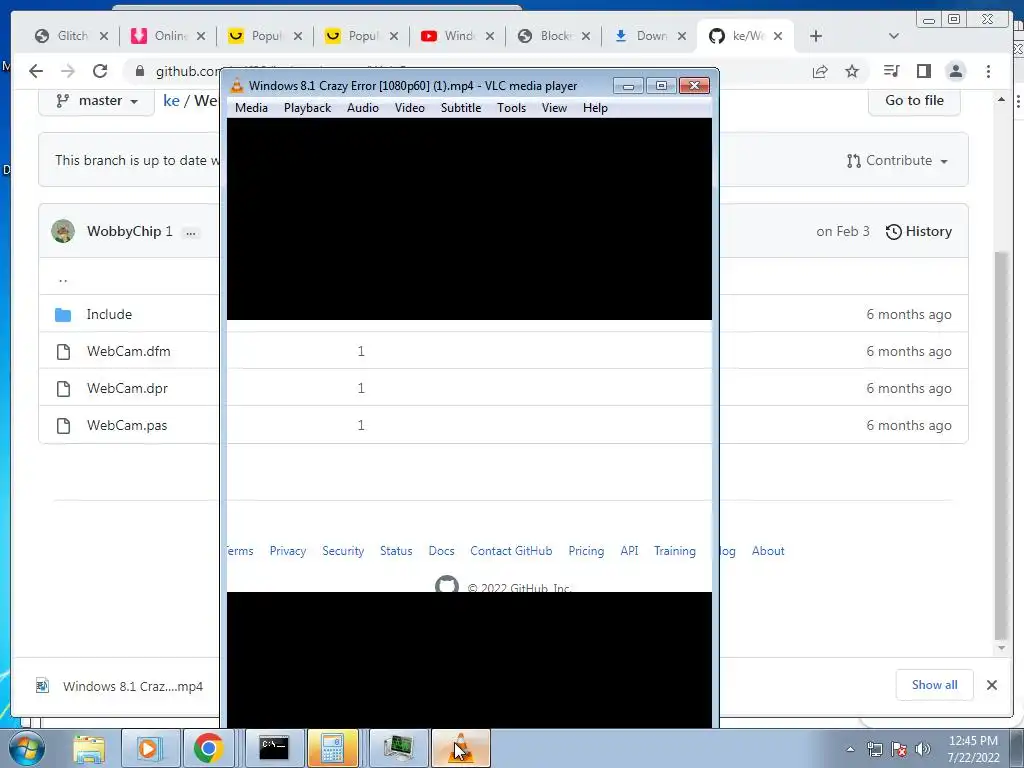Open the system monitor taskbar icon

click(398, 748)
